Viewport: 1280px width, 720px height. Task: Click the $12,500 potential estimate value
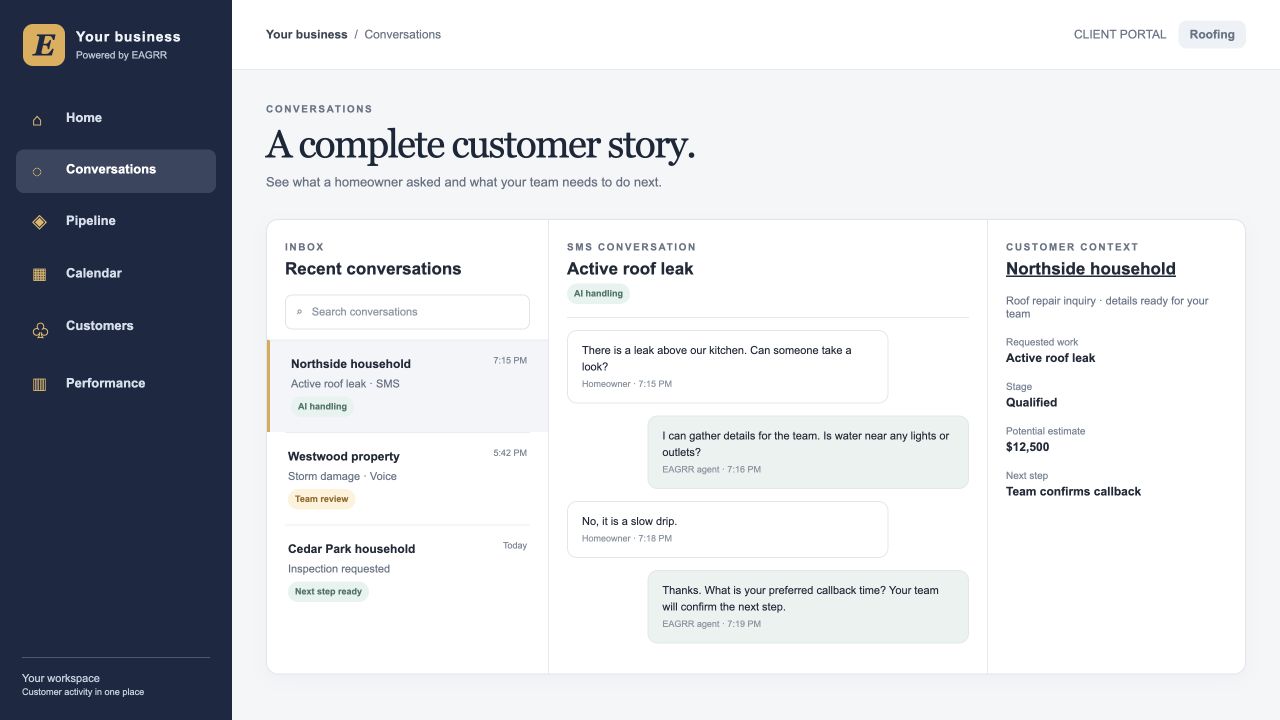pyautogui.click(x=1028, y=447)
